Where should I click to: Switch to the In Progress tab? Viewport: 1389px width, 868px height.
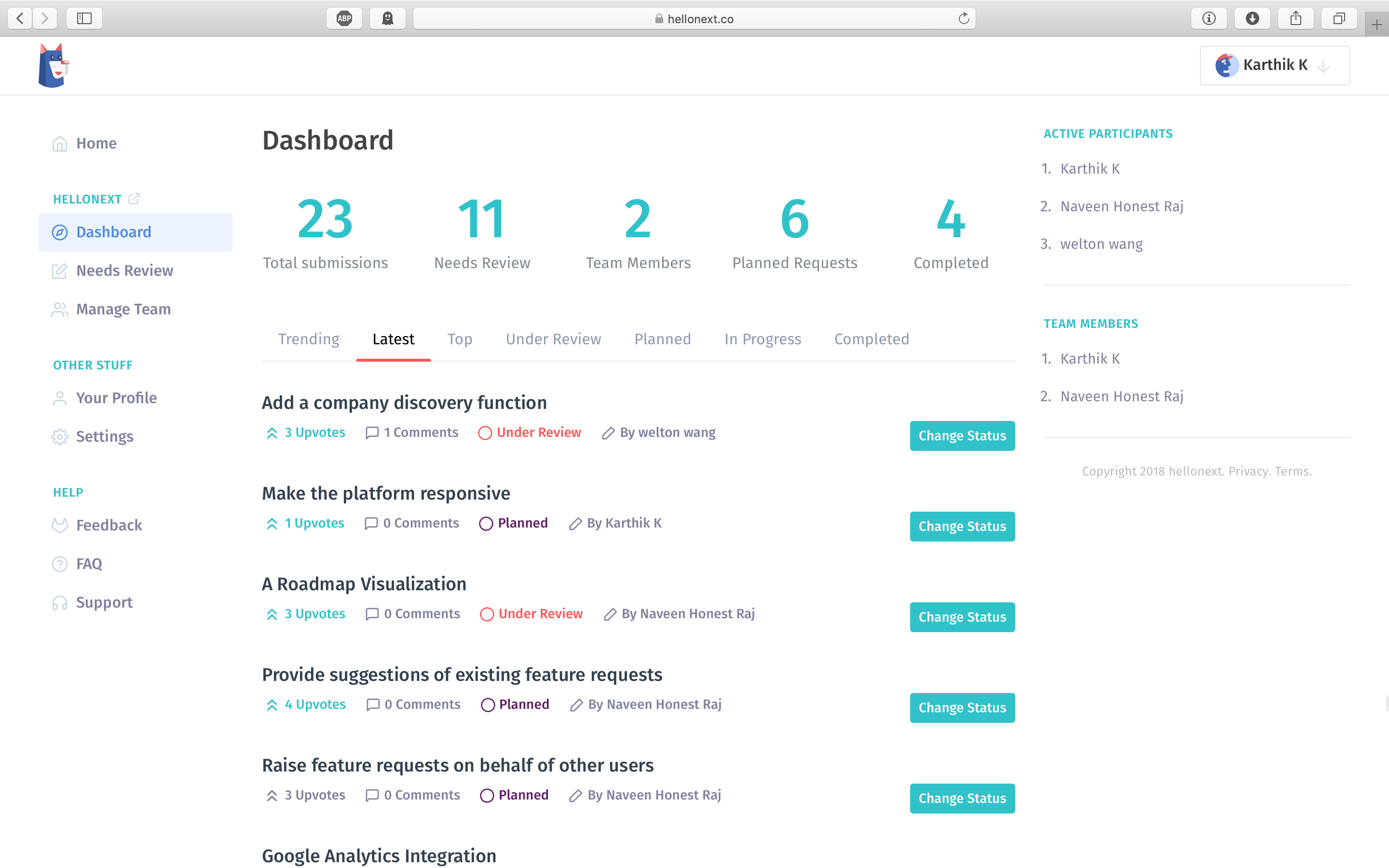pyautogui.click(x=762, y=339)
